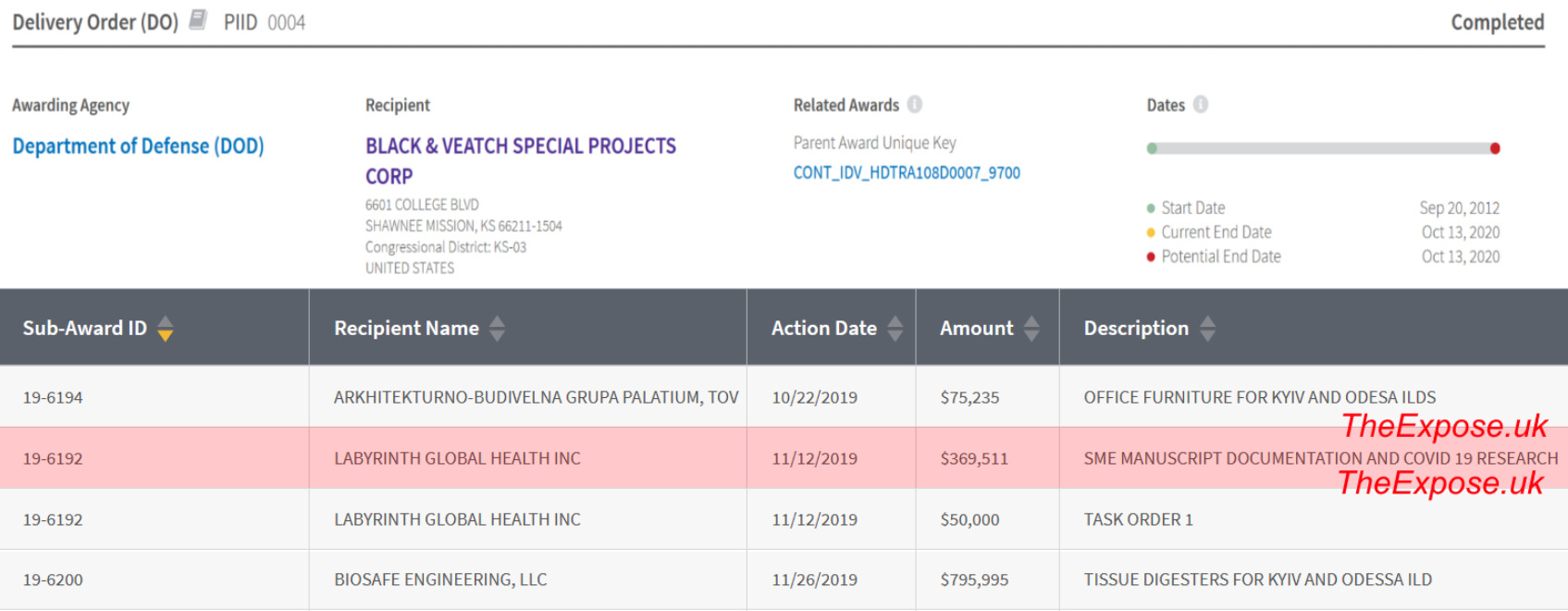The image size is (1568, 611).
Task: Open parent award CONT_IDV_HDTRA108D0007_9700 link
Action: pos(907,173)
